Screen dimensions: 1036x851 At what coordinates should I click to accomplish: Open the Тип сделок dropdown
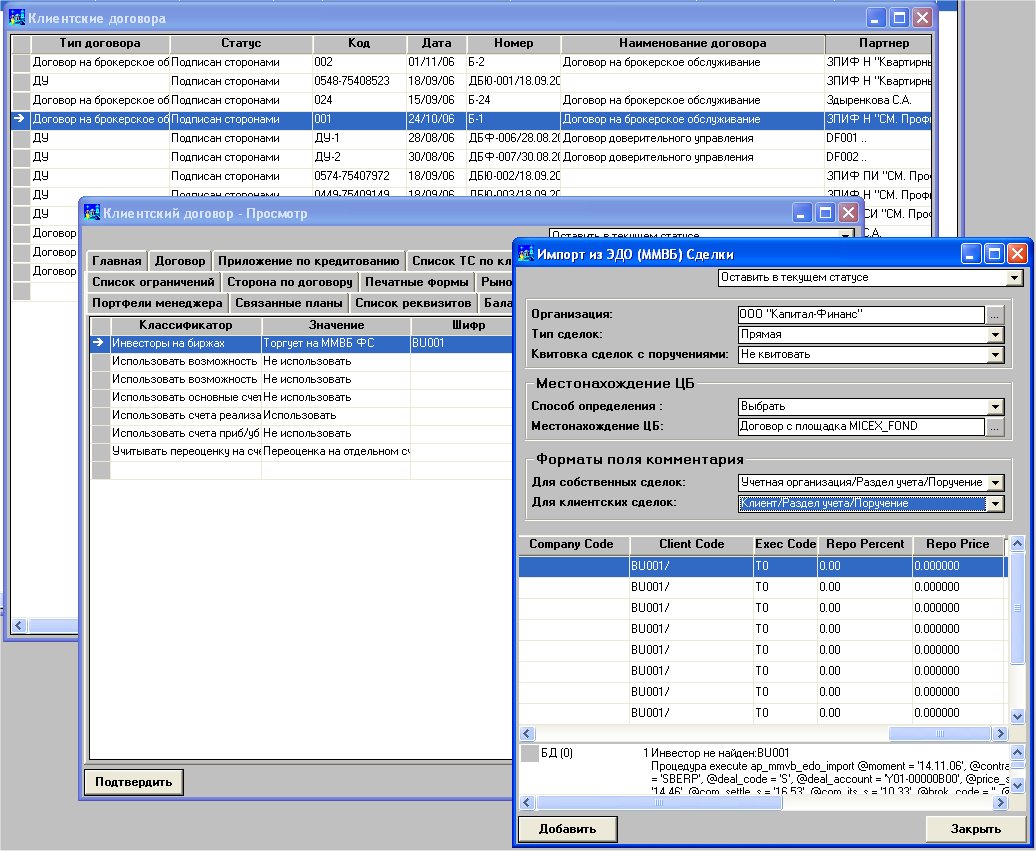pyautogui.click(x=995, y=335)
